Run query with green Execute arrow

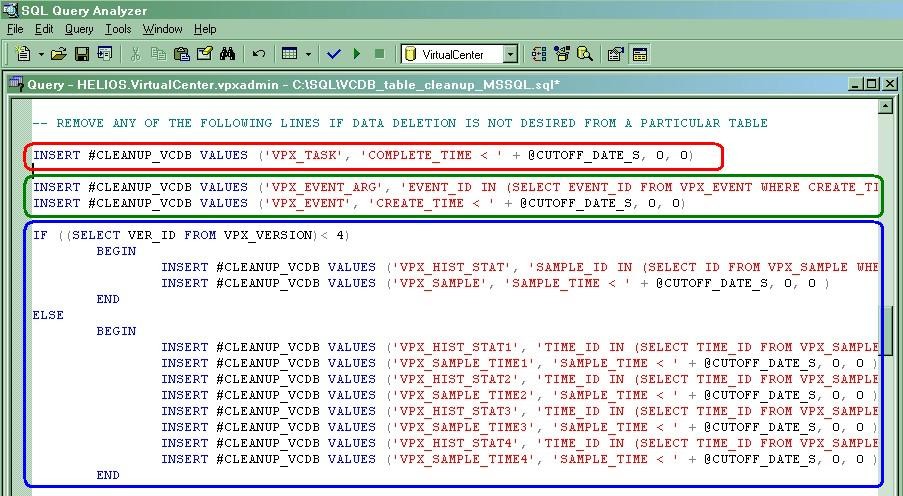point(357,54)
